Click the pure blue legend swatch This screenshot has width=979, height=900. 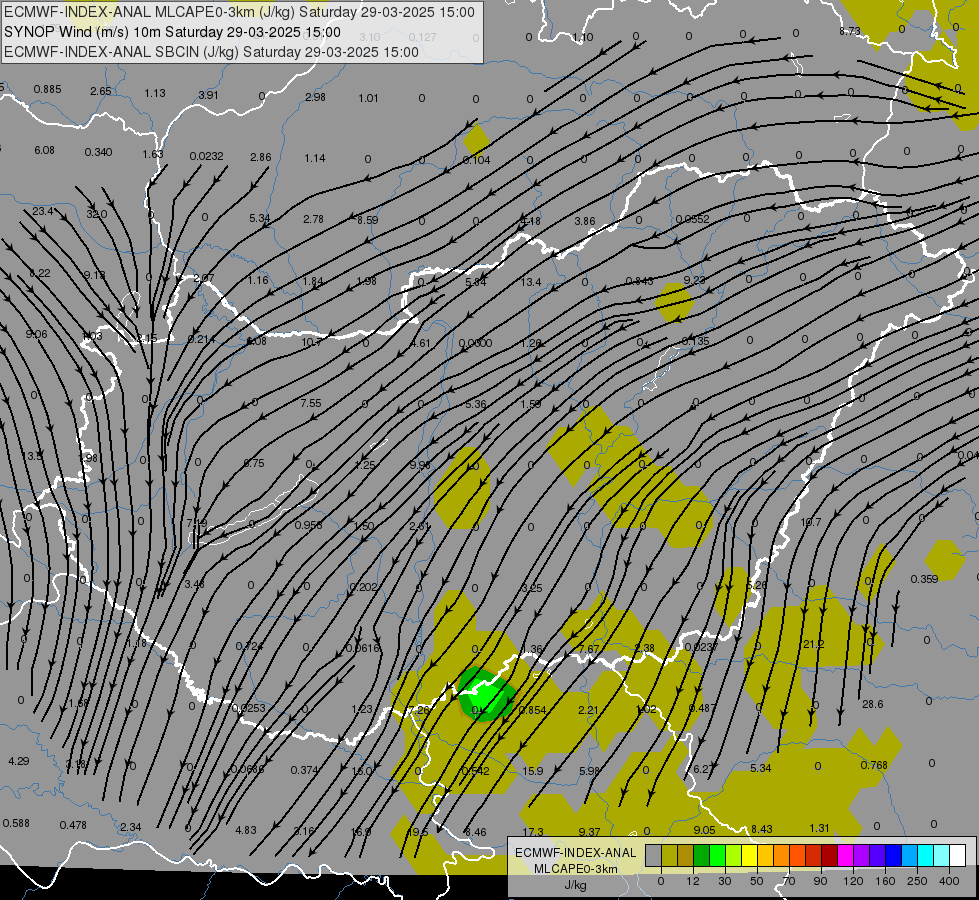click(x=894, y=855)
